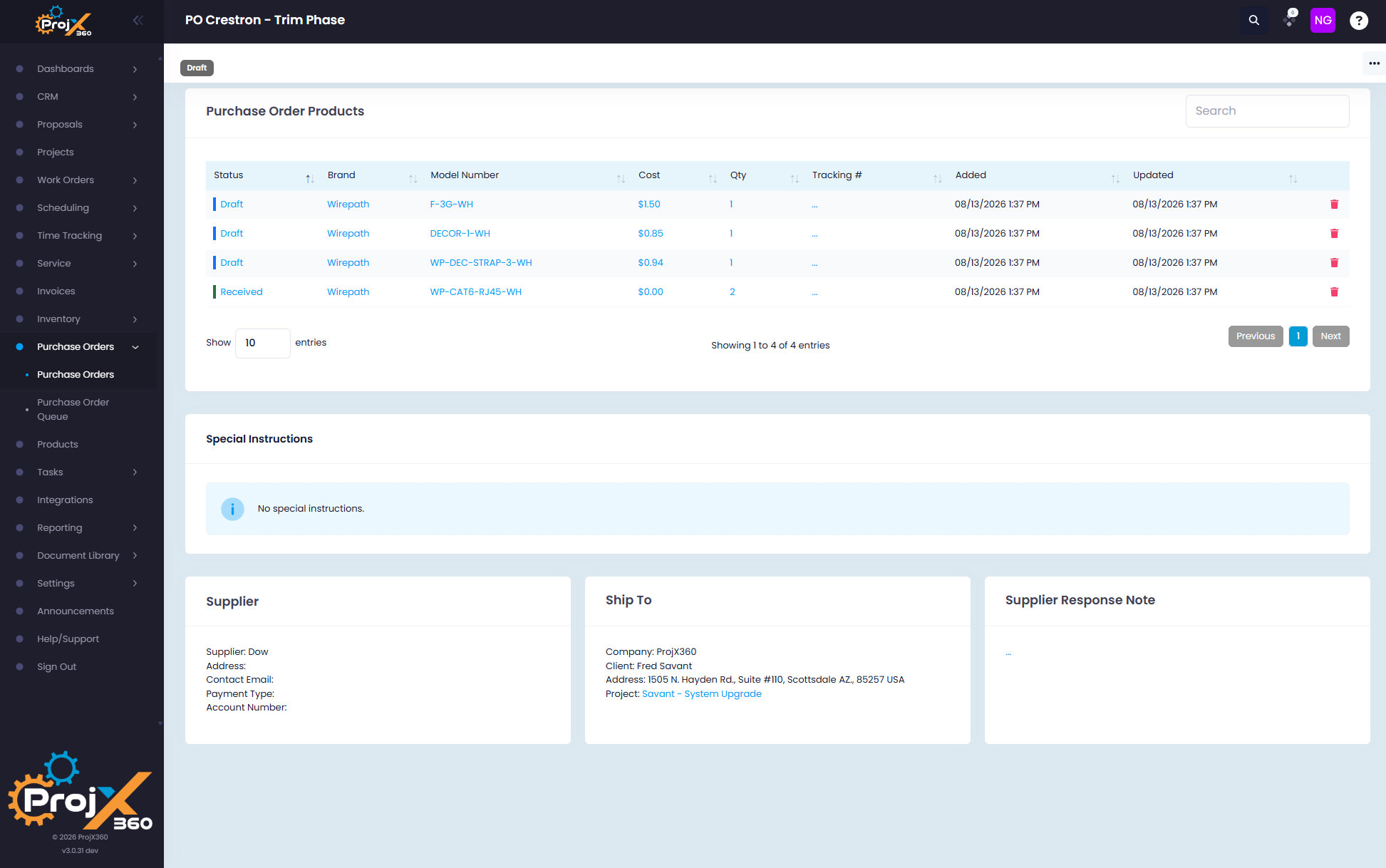Sort table by Tracking # arrows
This screenshot has width=1386, height=868.
click(938, 178)
